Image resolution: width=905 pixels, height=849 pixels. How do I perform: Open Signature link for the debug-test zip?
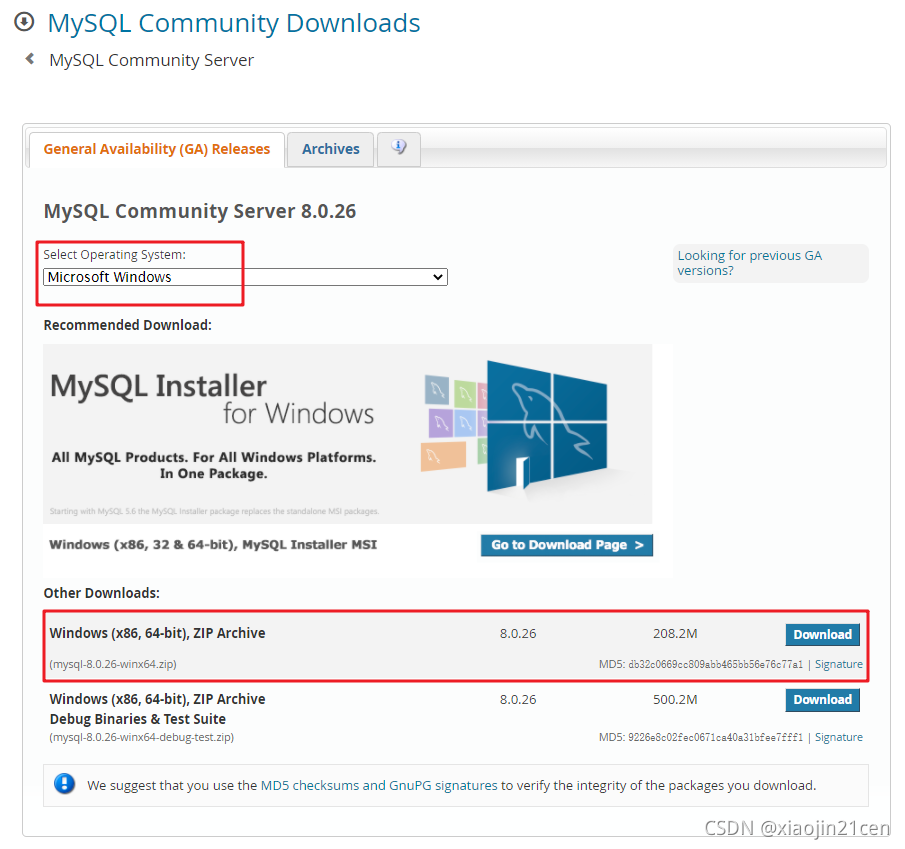[x=839, y=737]
